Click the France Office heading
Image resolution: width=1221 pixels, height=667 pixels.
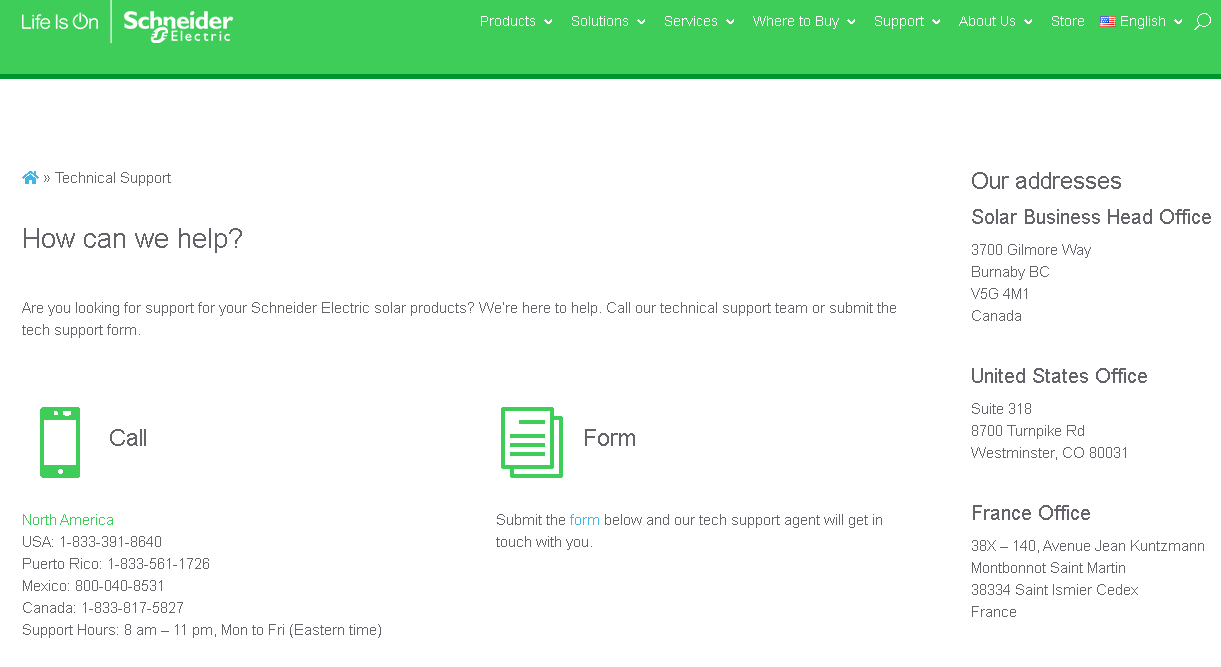[1031, 513]
